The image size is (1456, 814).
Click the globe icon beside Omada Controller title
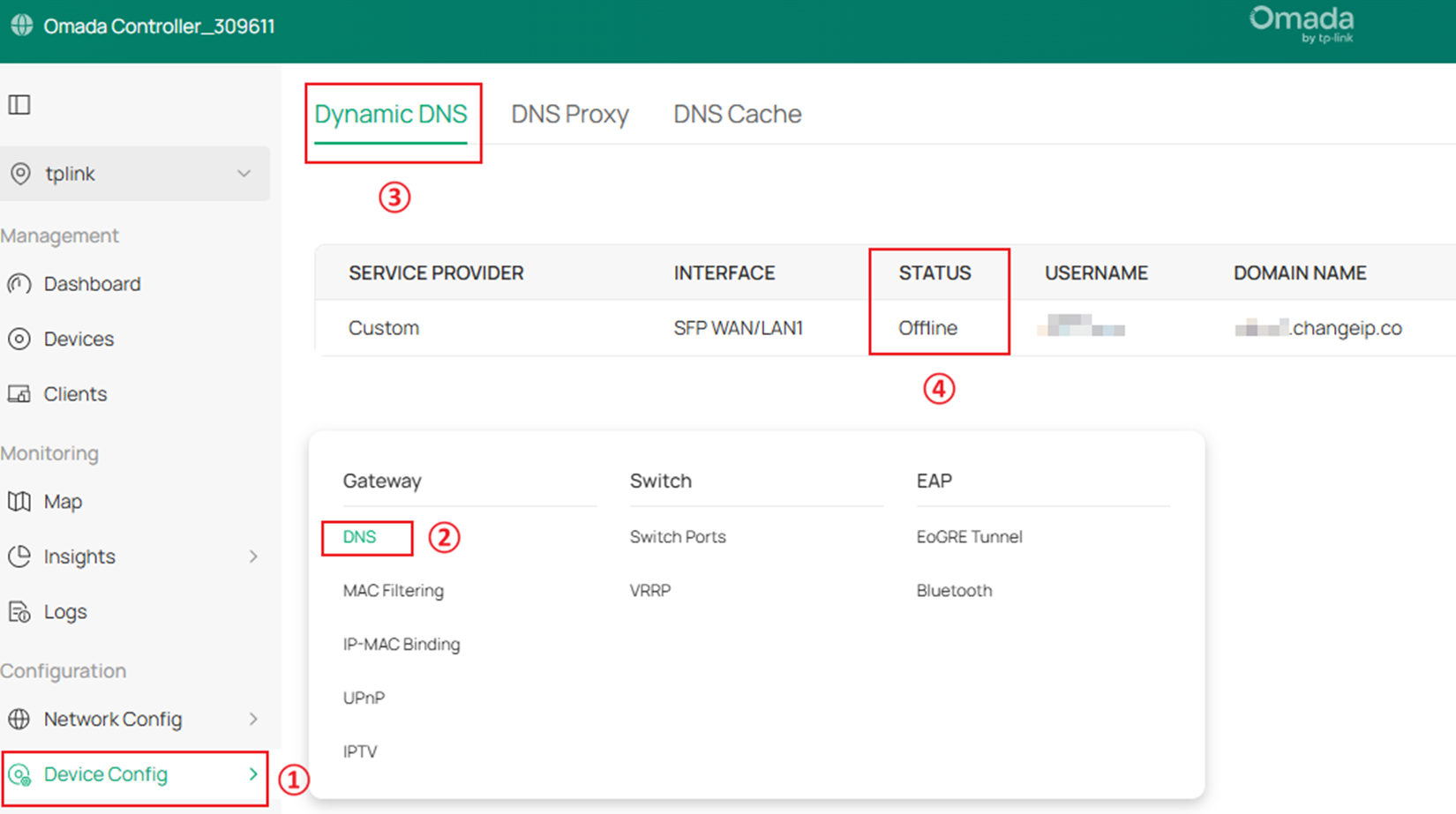[22, 25]
